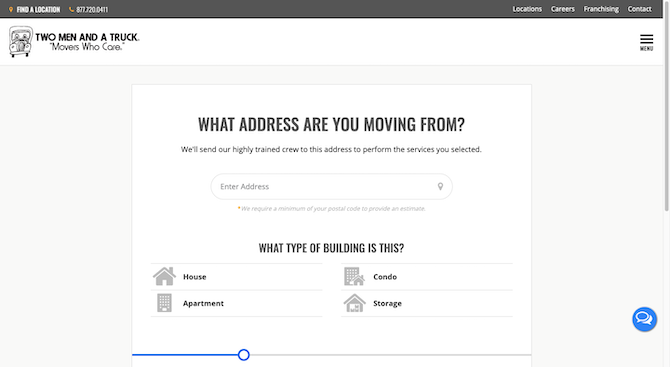This screenshot has width=670, height=367.
Task: Click the 'highly trained crew' description text
Action: click(x=331, y=149)
